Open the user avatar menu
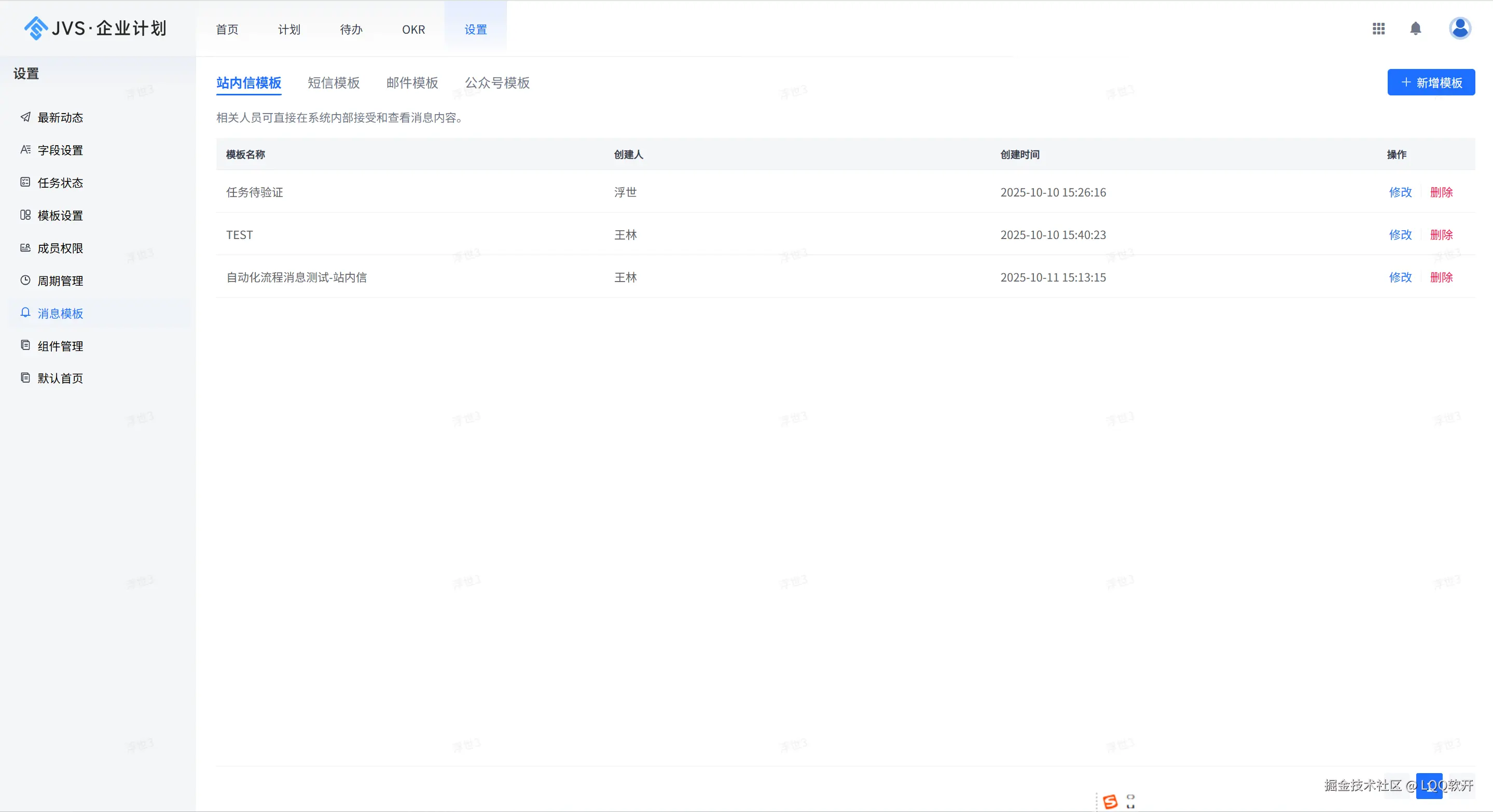Screen dimensions: 1493x812 [x=1460, y=29]
